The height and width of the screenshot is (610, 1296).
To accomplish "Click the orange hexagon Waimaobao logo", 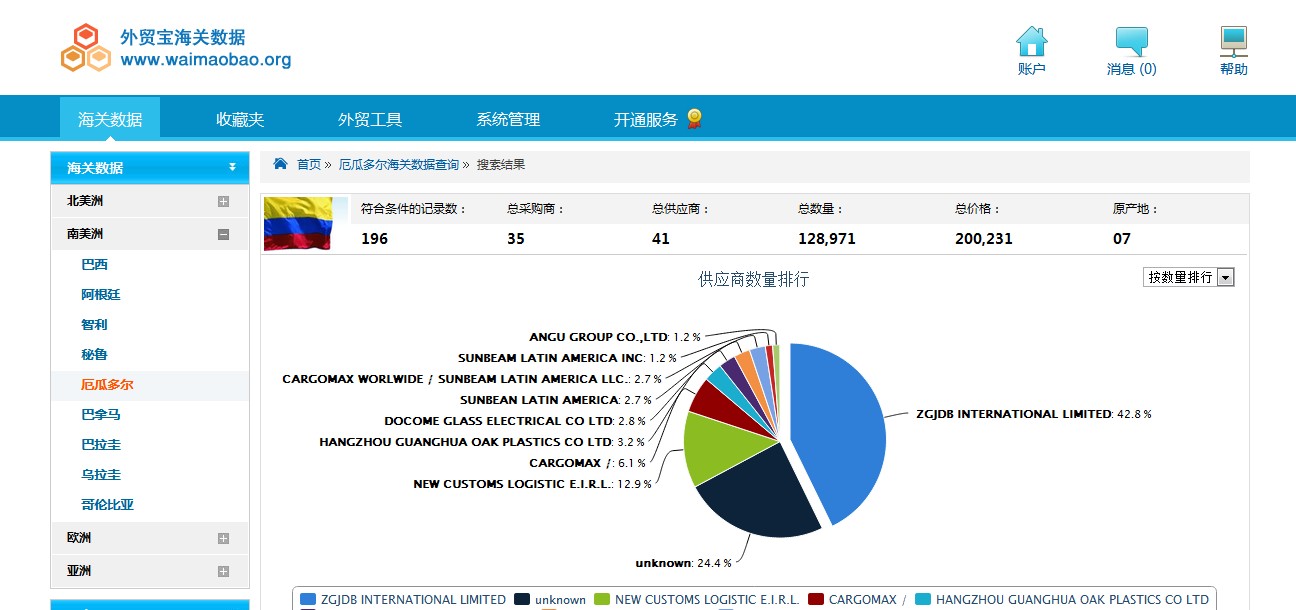I will (85, 48).
